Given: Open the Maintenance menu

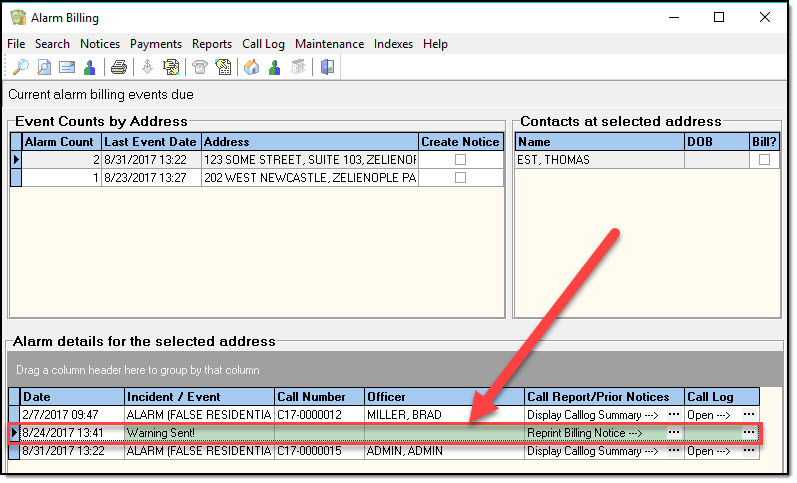Looking at the screenshot, I should point(329,44).
